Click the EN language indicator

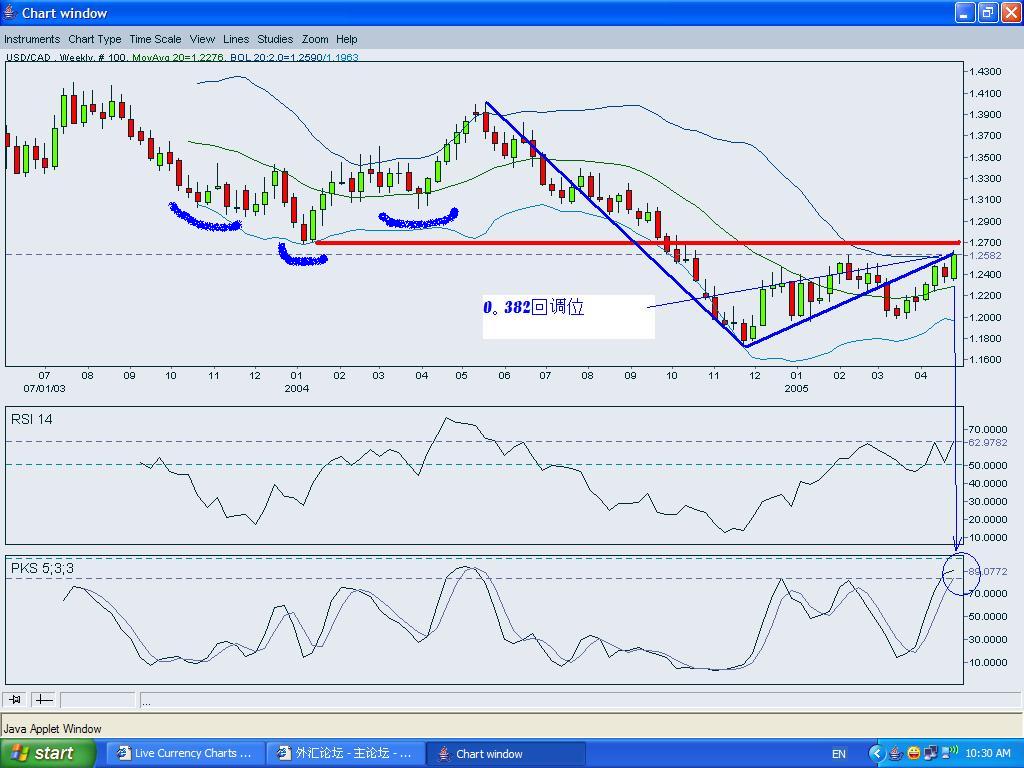click(x=839, y=754)
